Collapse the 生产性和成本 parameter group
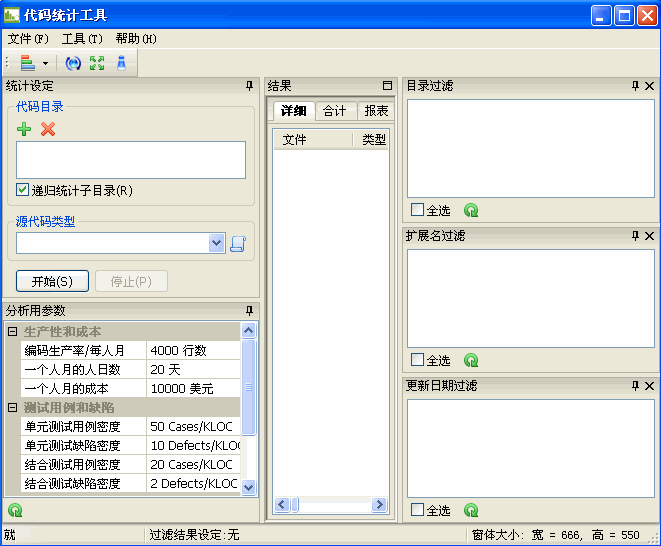Screen dimensions: 661x546 click(12, 331)
